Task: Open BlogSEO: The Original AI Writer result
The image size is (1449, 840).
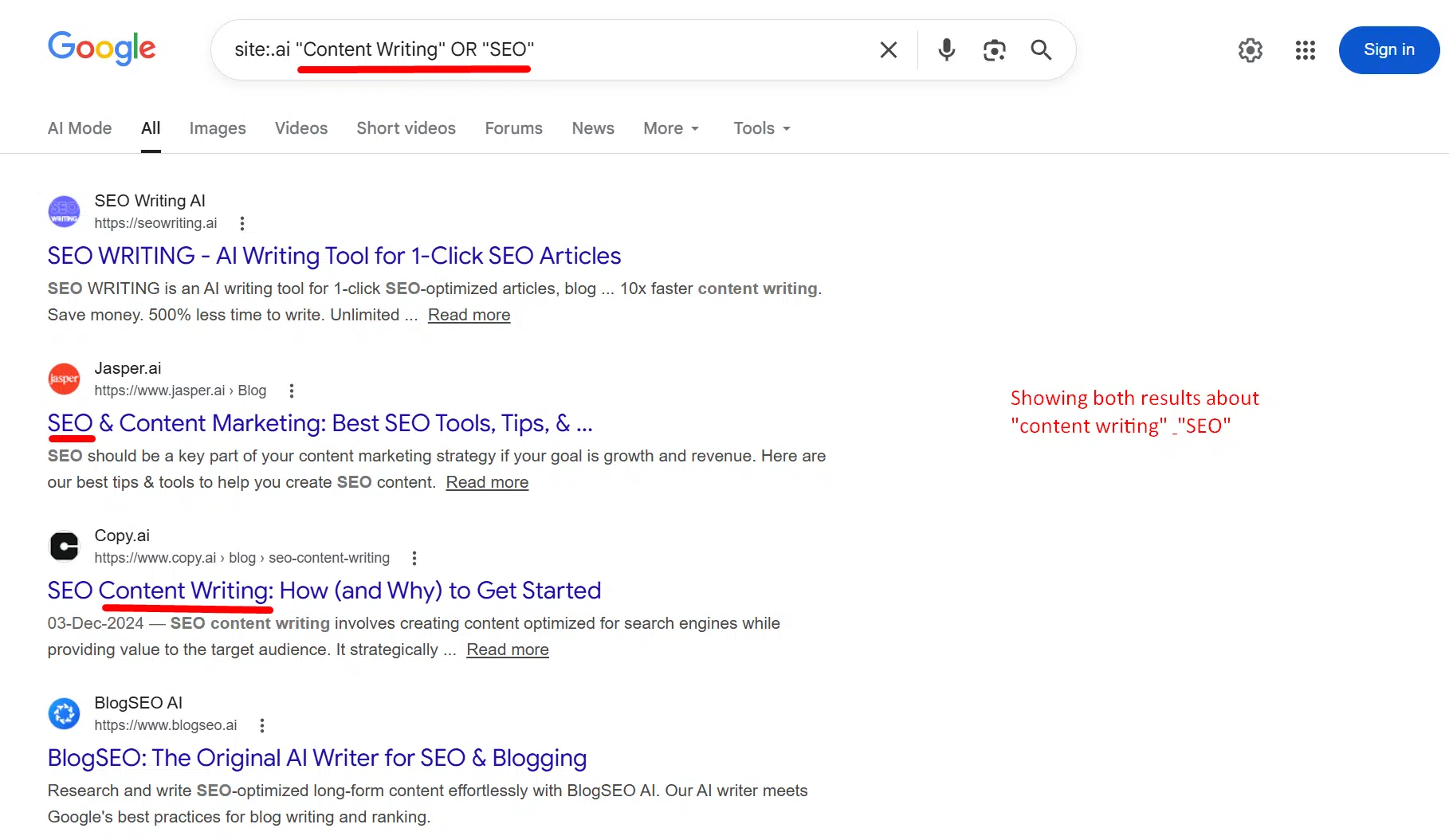Action: point(317,758)
